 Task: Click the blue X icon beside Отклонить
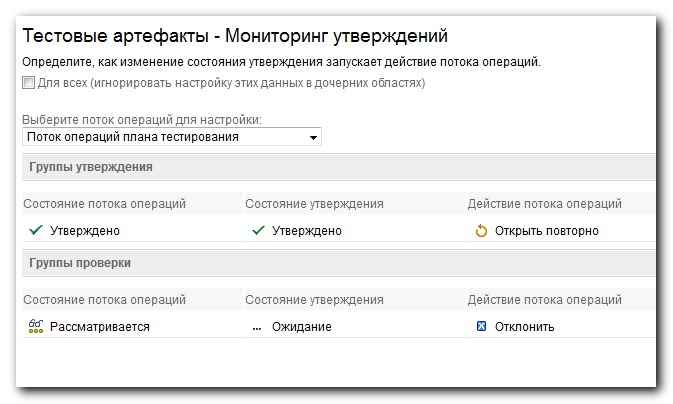pos(481,326)
